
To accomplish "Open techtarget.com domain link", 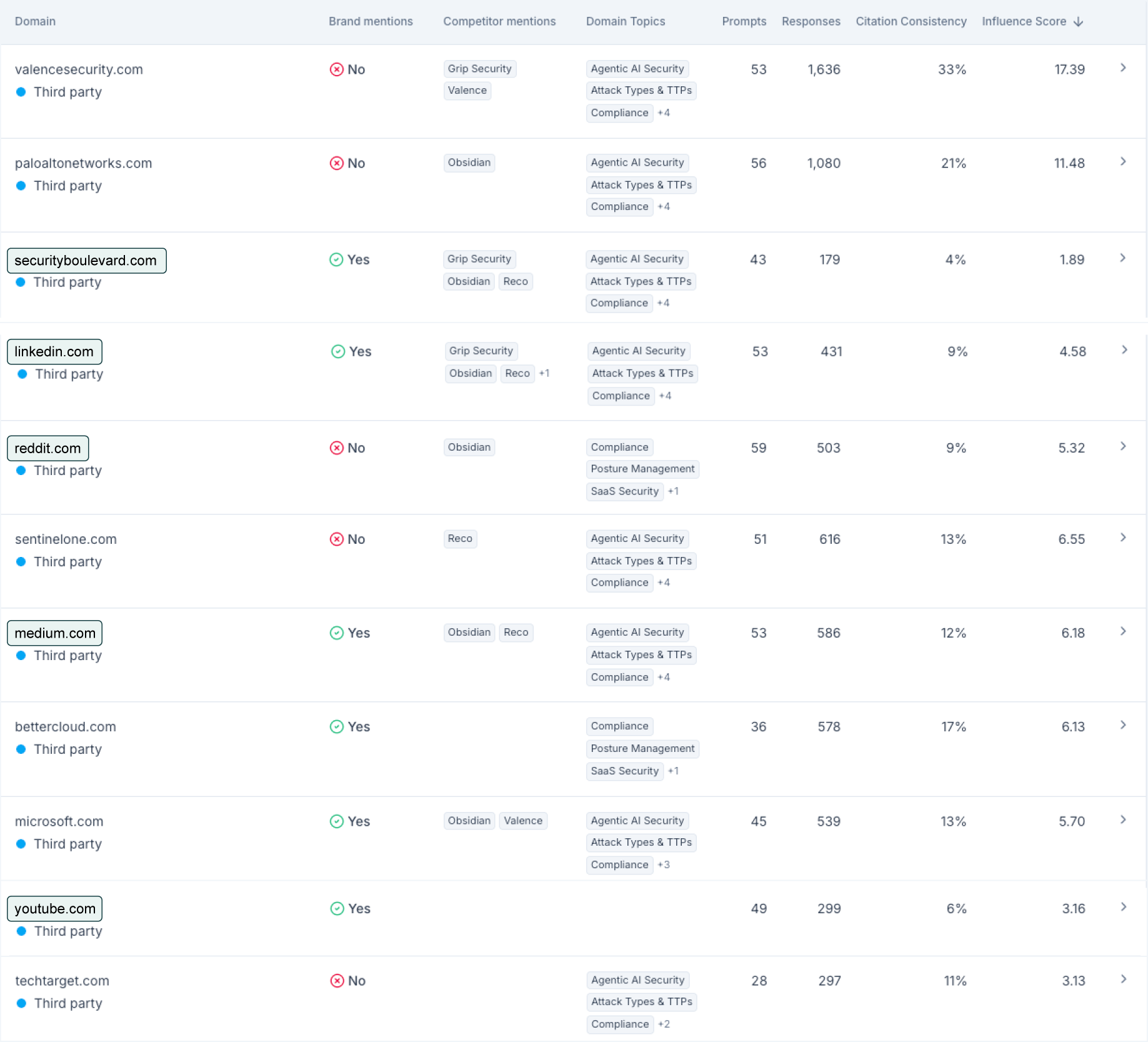I will point(62,981).
